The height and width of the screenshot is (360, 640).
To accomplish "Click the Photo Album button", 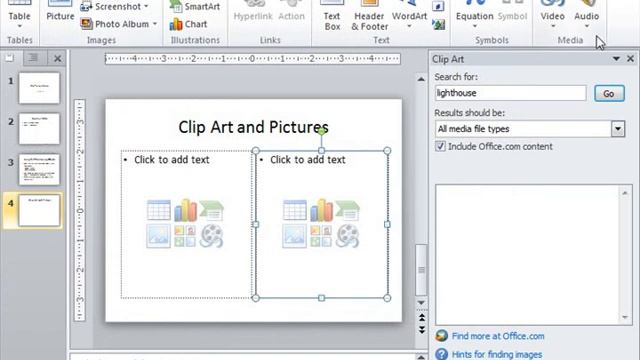I will click(118, 24).
